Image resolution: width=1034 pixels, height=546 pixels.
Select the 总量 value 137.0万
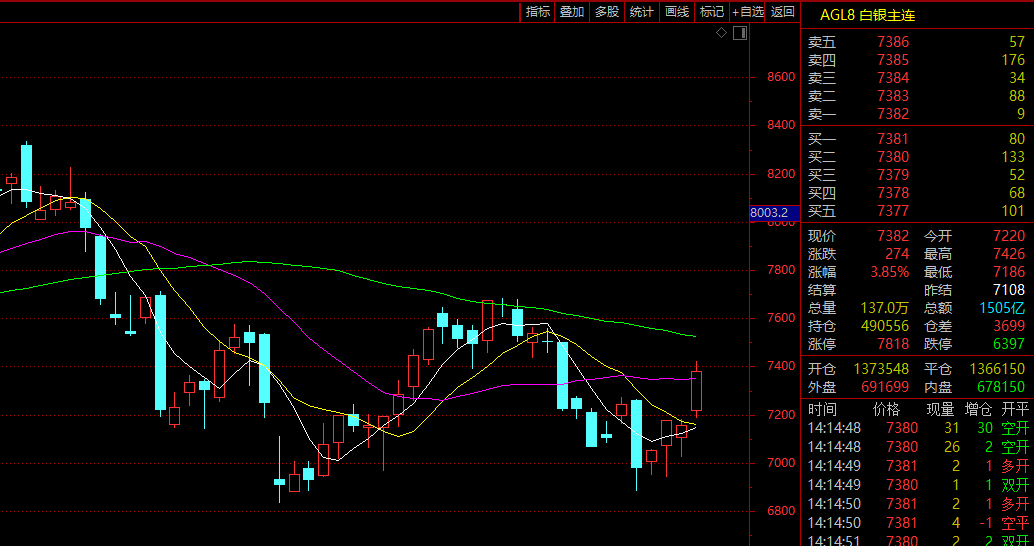click(886, 308)
